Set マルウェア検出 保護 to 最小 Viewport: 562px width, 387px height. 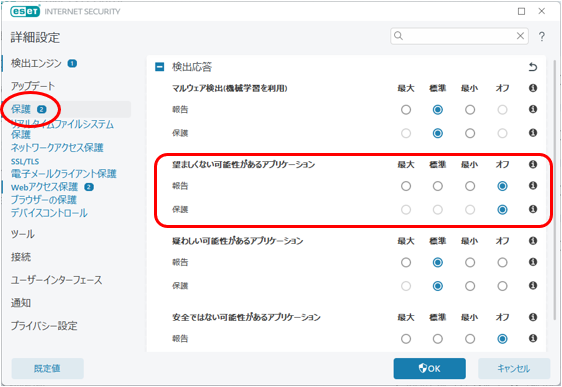tap(470, 133)
